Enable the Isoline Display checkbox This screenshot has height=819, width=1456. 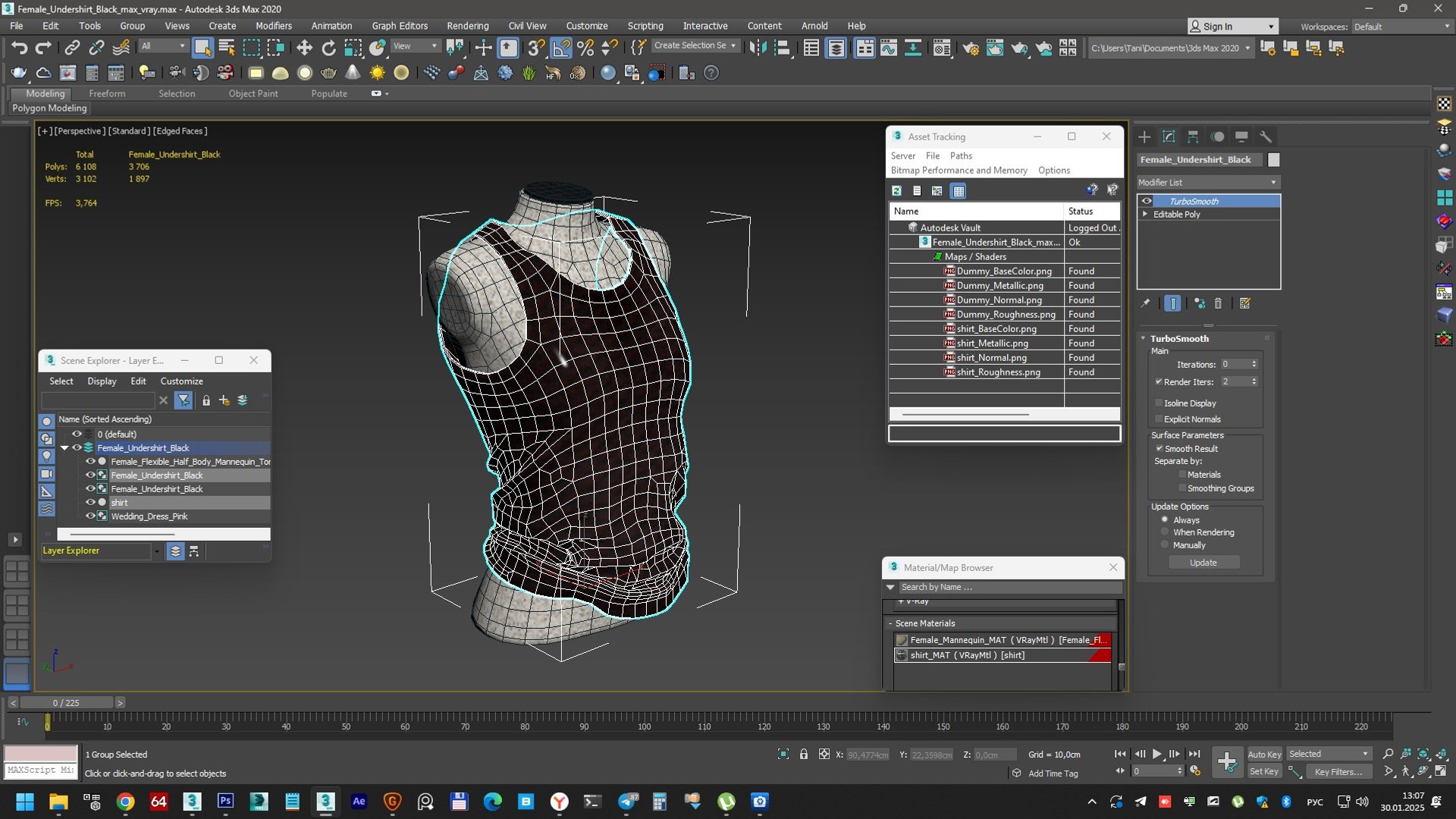pyautogui.click(x=1159, y=403)
